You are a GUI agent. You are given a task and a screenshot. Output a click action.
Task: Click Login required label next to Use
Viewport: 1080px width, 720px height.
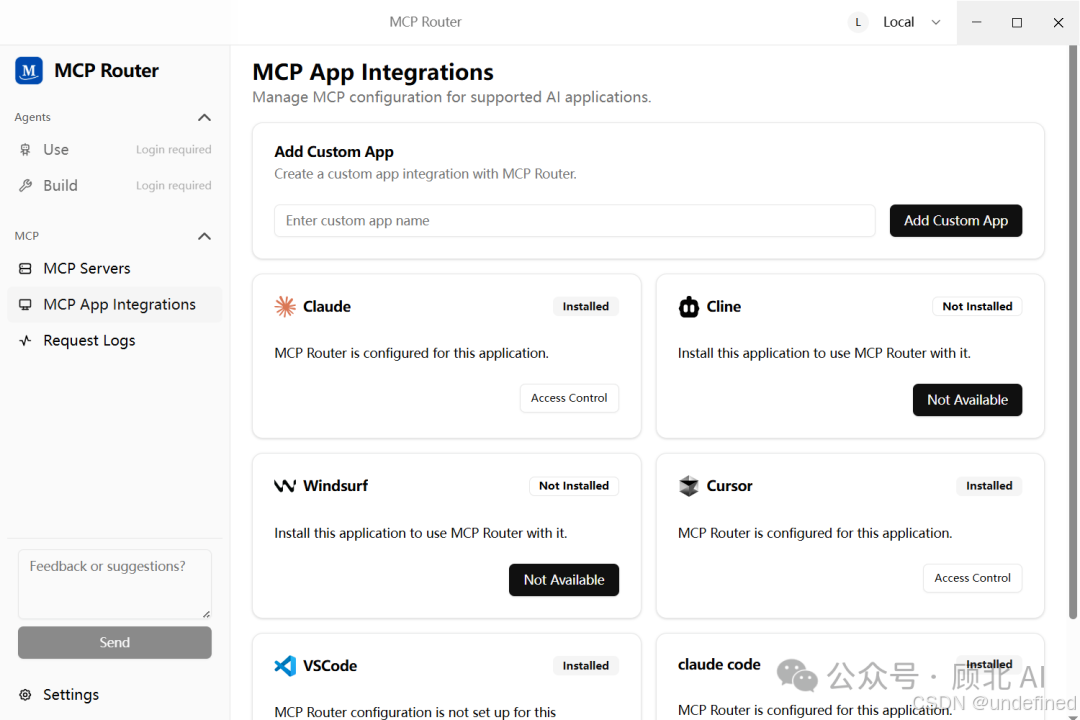tap(174, 150)
